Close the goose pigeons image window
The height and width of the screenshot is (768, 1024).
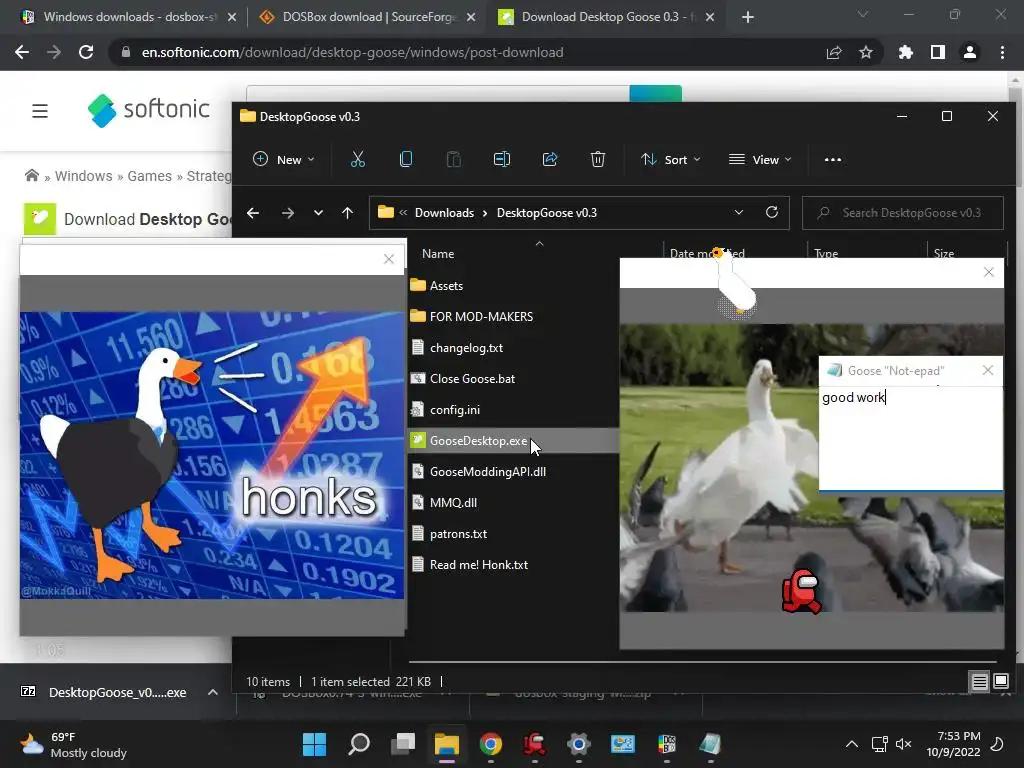[989, 272]
